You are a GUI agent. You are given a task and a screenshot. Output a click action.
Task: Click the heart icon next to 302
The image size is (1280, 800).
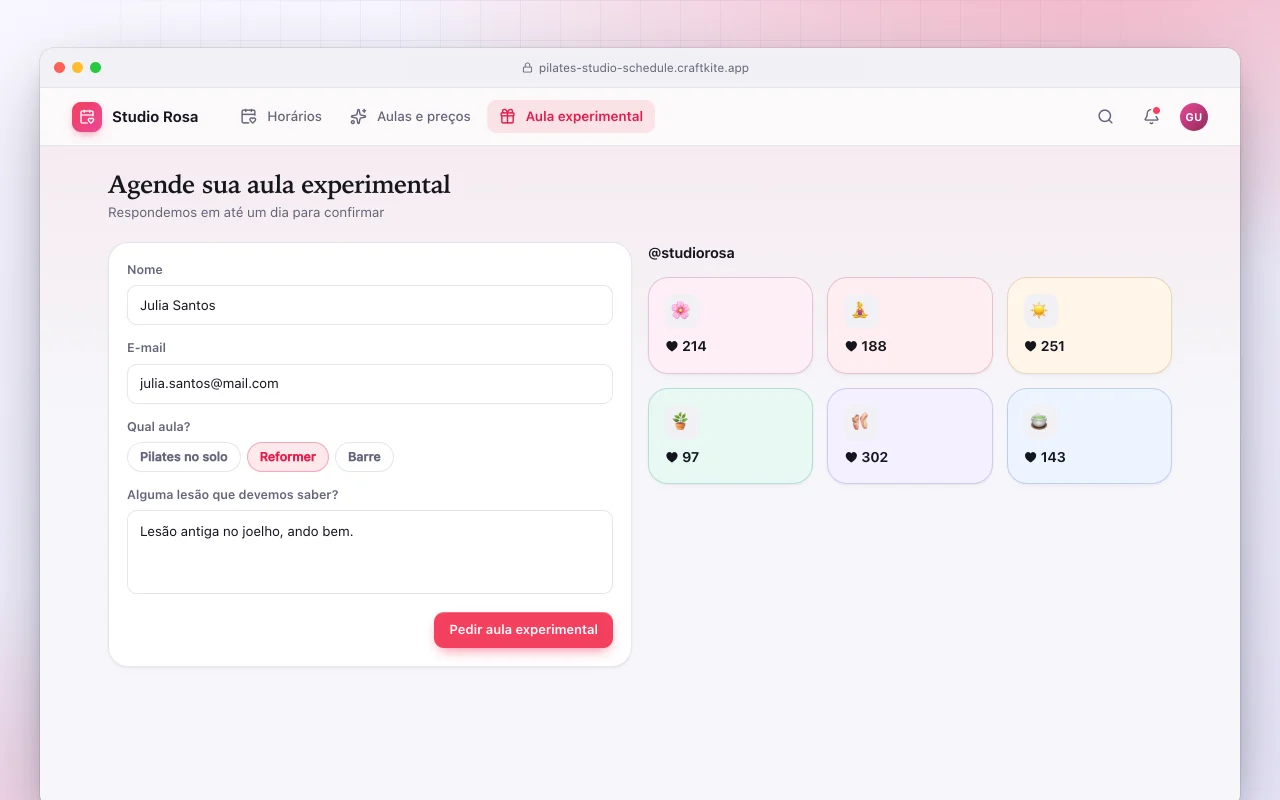pos(851,457)
